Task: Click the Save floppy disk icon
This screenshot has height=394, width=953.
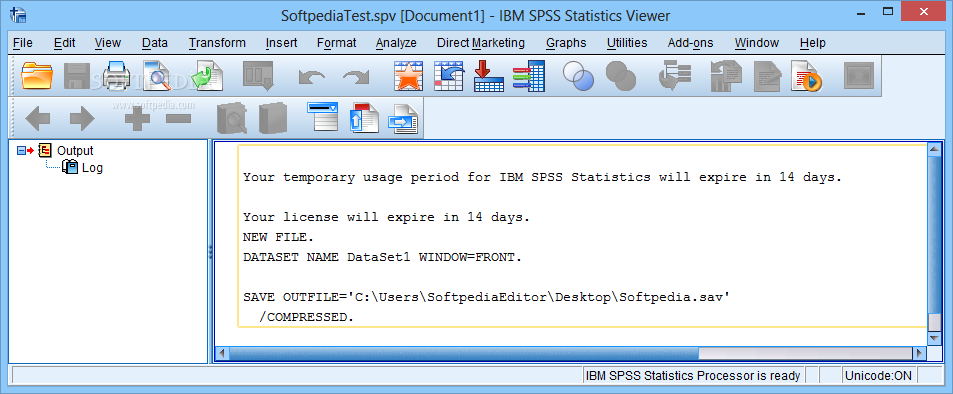Action: coord(77,76)
